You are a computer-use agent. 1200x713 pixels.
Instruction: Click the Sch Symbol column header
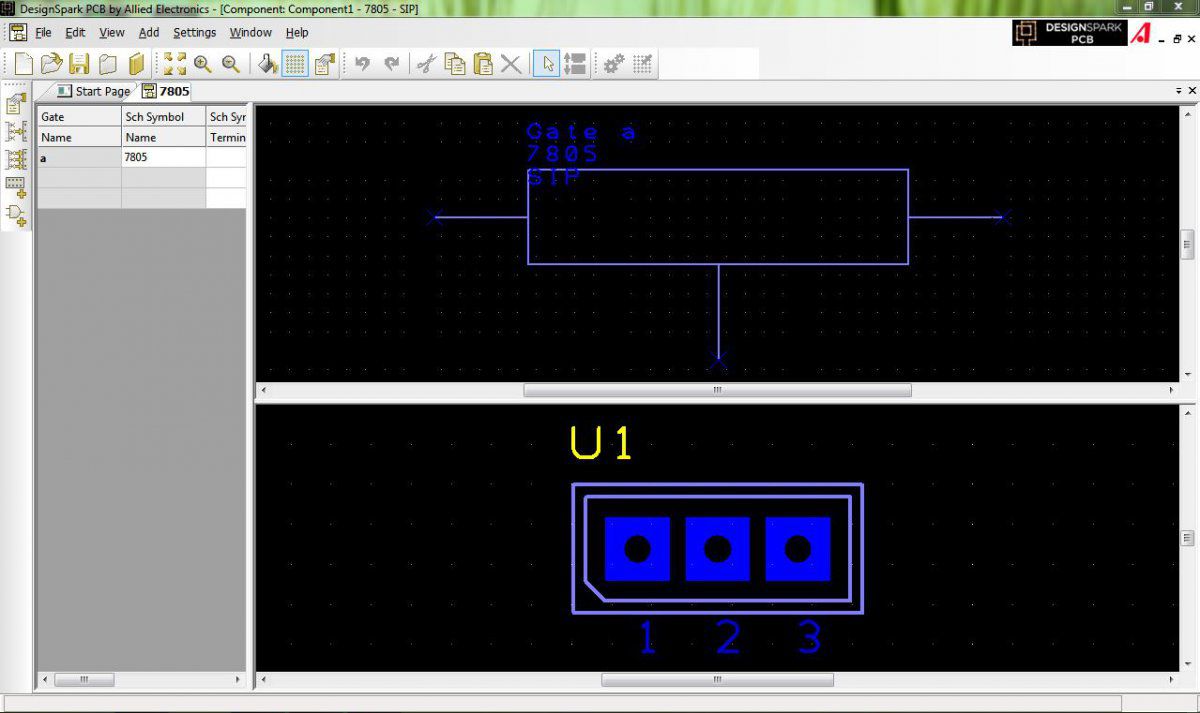(x=163, y=117)
